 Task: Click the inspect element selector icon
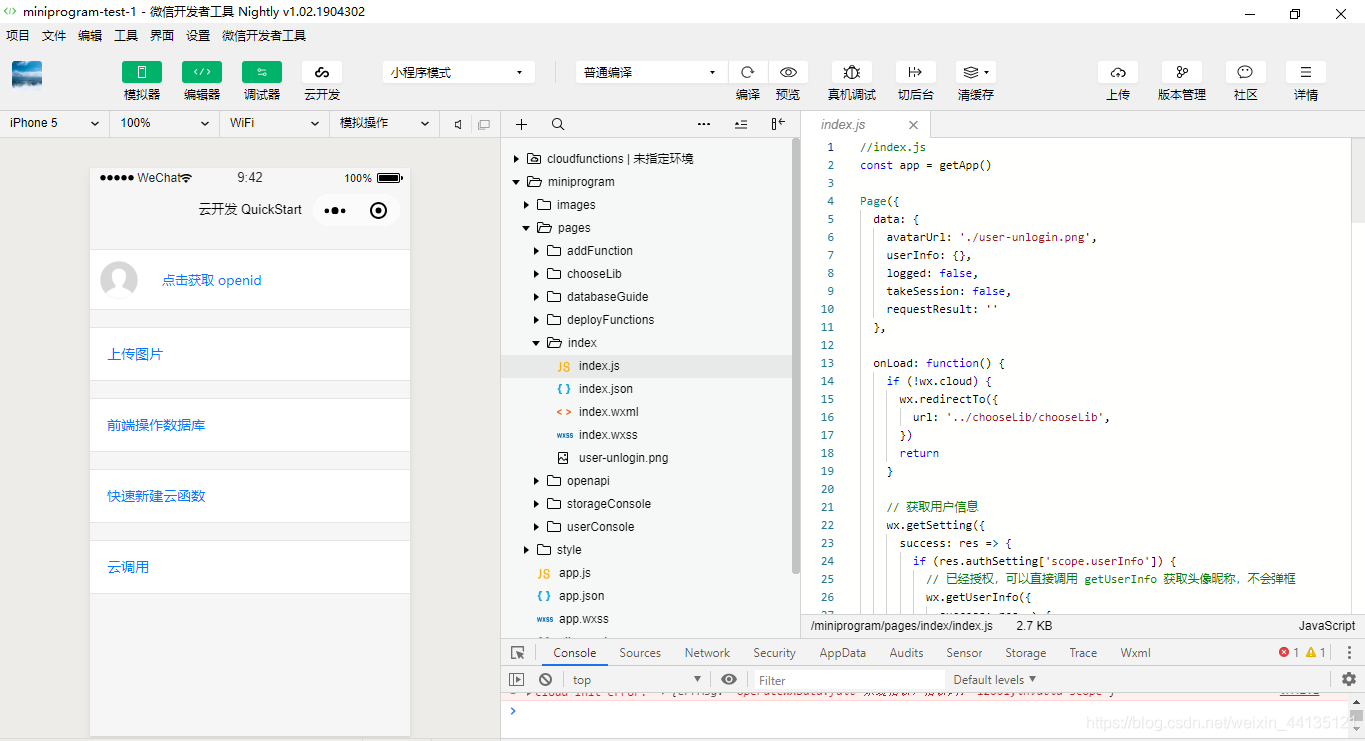coord(517,653)
